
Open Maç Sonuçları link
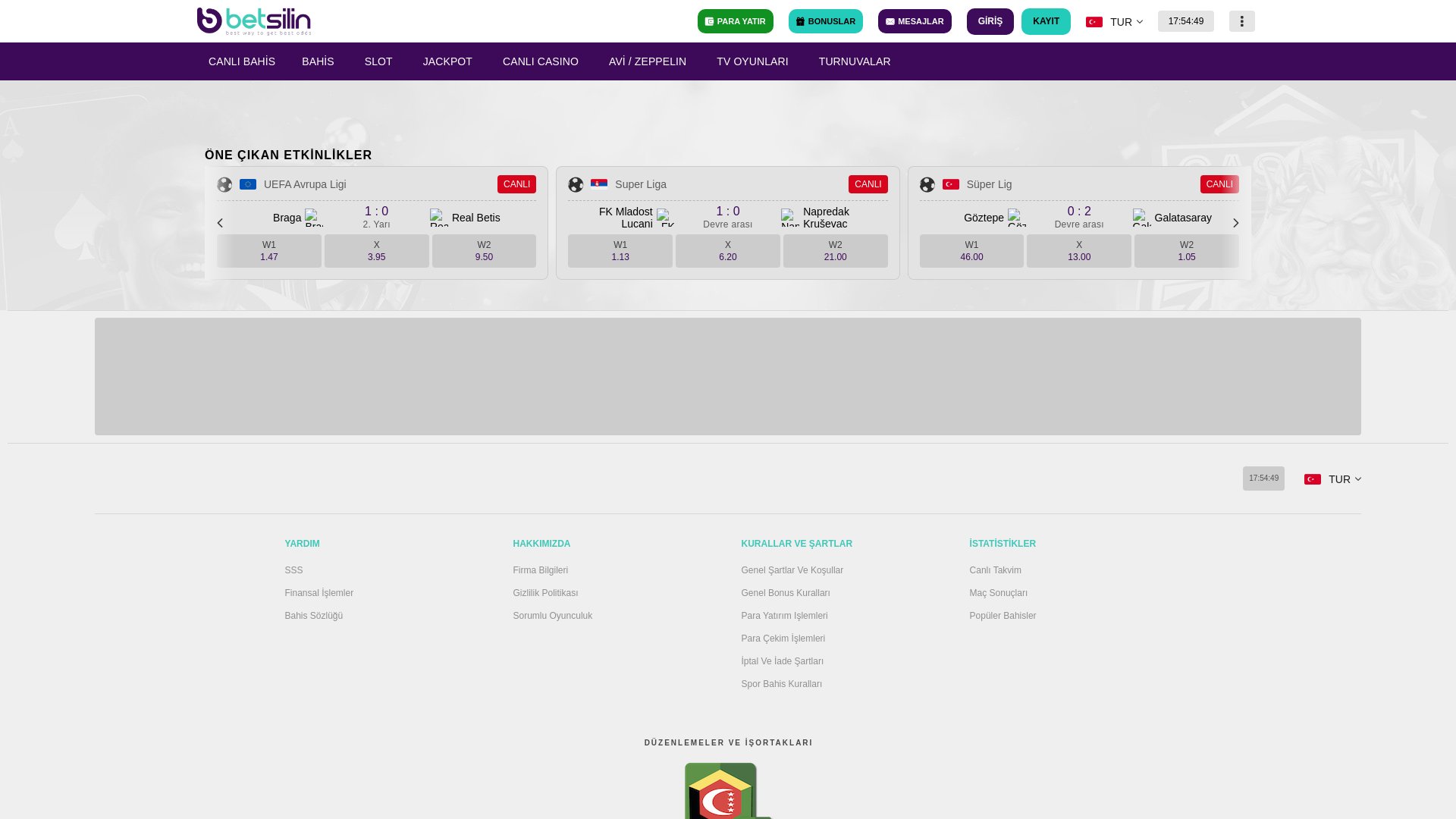click(999, 593)
